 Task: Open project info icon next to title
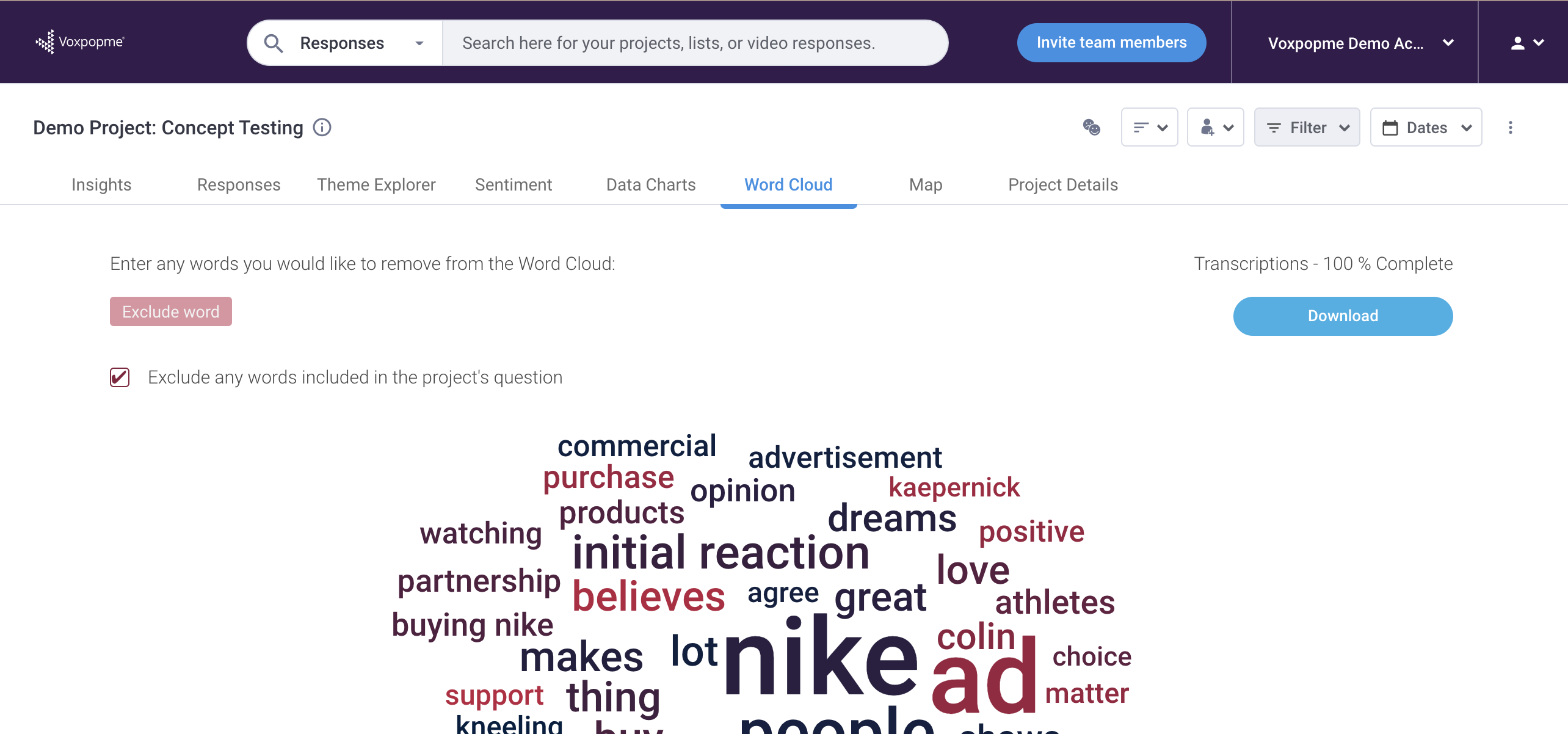[x=322, y=128]
